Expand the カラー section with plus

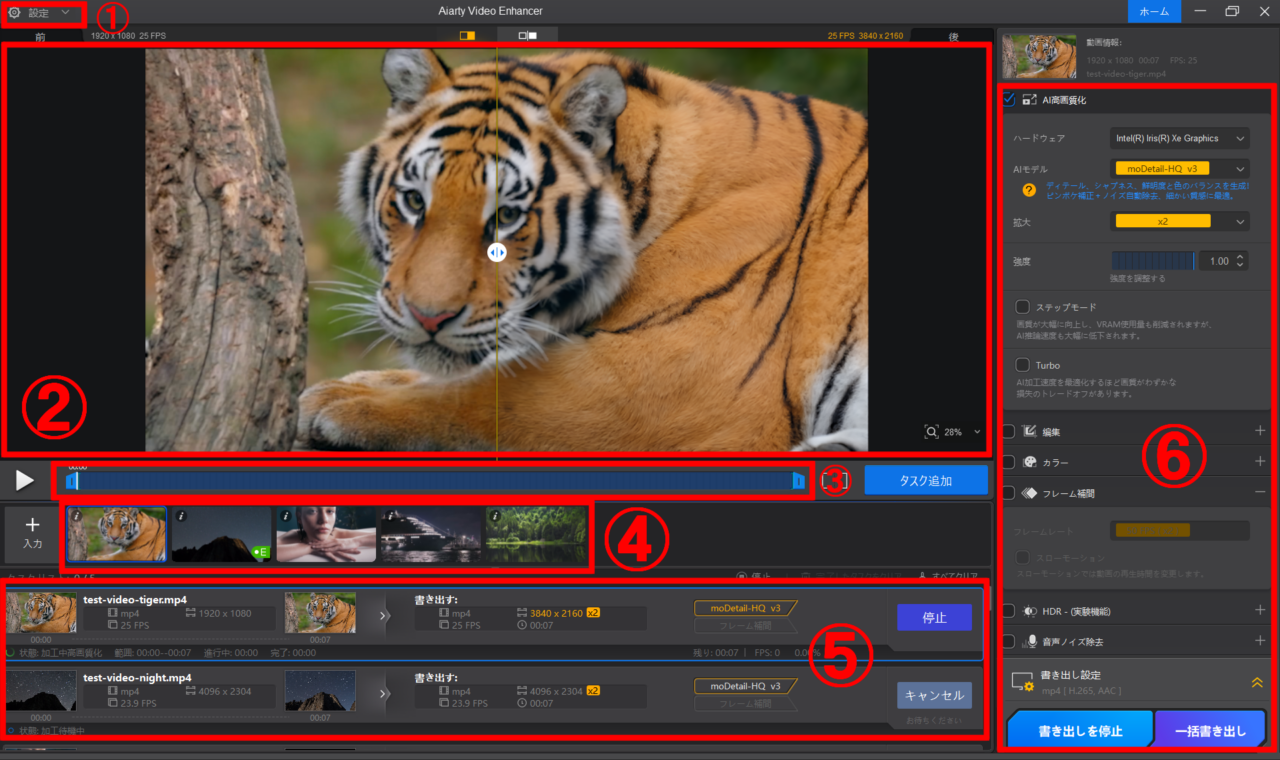pos(1260,461)
